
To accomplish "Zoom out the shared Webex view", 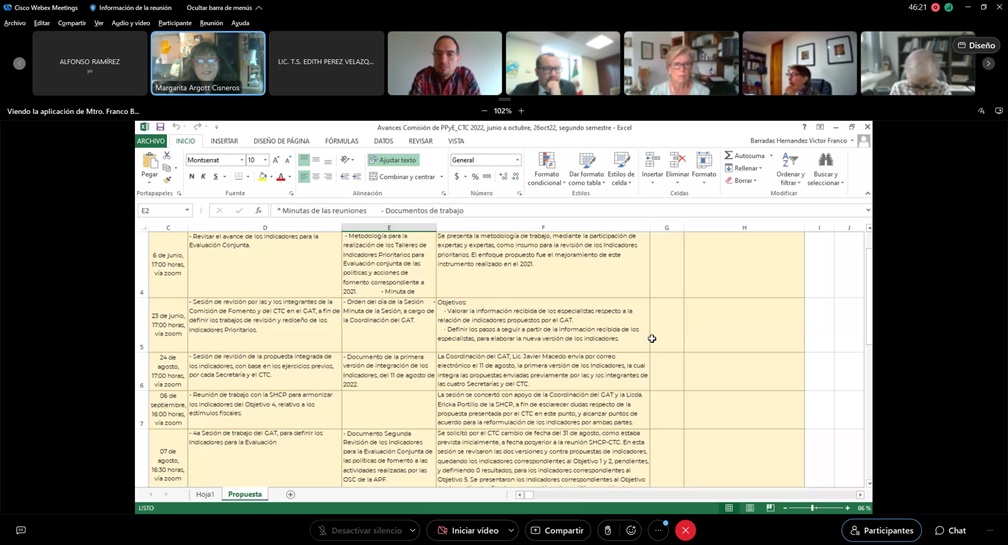I will [484, 111].
